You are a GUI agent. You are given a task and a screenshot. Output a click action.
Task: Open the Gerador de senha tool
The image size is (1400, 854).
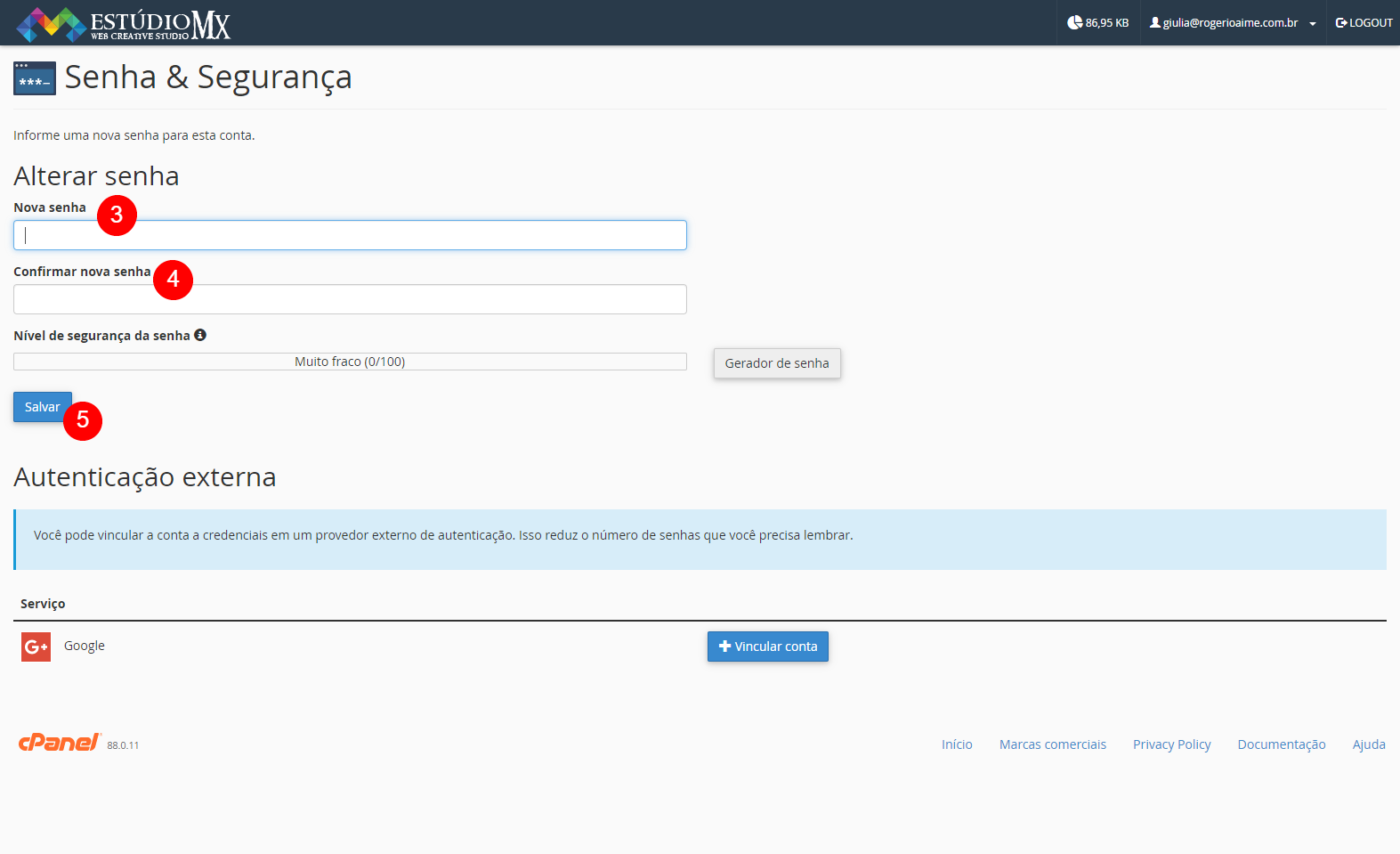(776, 363)
